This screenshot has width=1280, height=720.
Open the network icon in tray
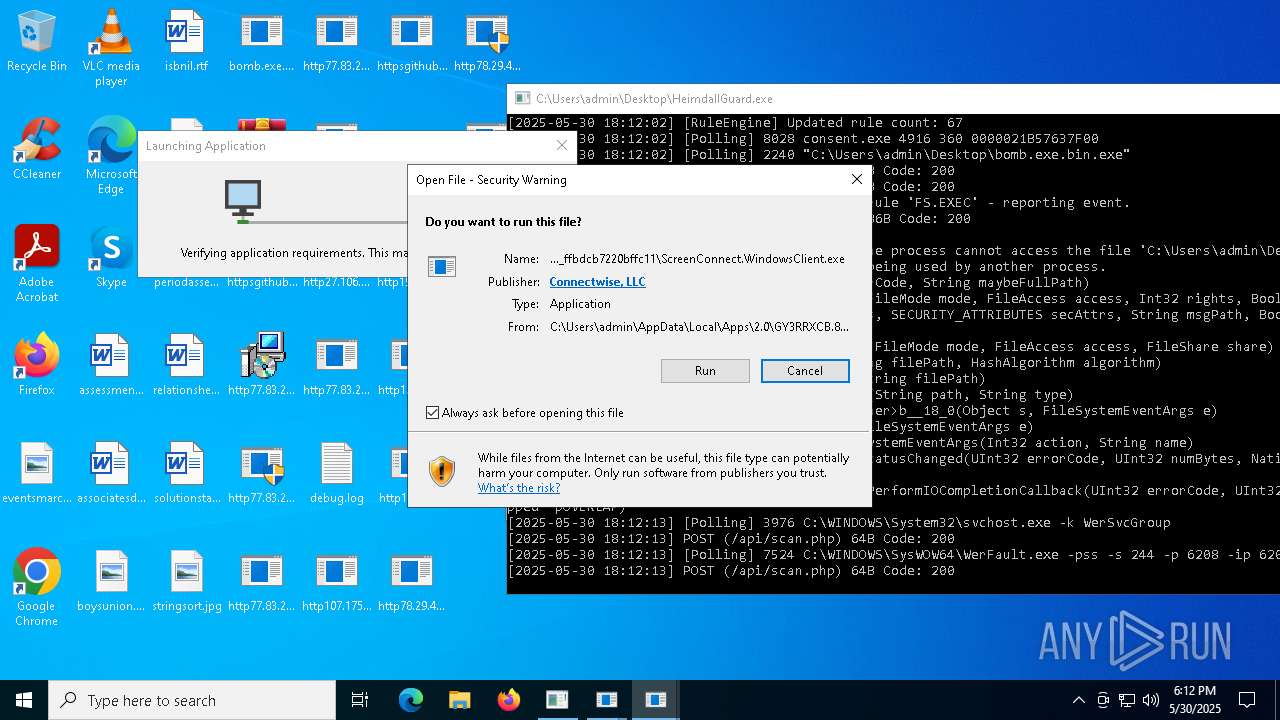point(1127,700)
